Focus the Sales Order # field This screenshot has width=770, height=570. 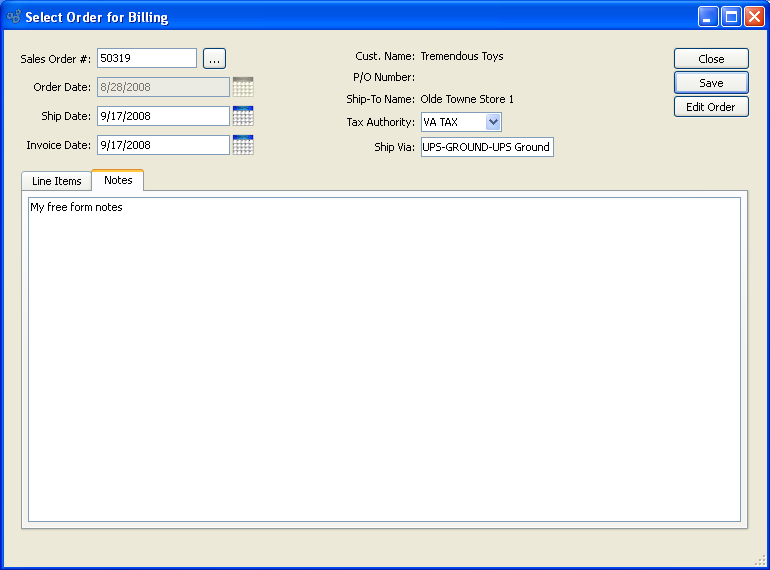tap(147, 58)
